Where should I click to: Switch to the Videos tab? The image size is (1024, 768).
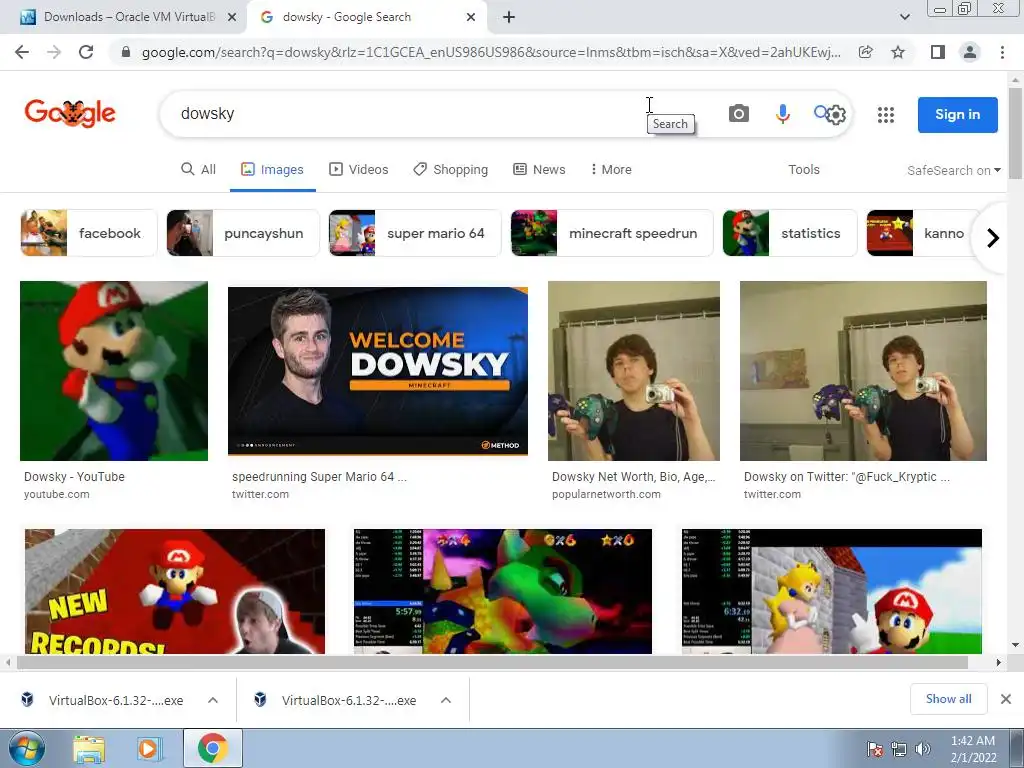359,170
